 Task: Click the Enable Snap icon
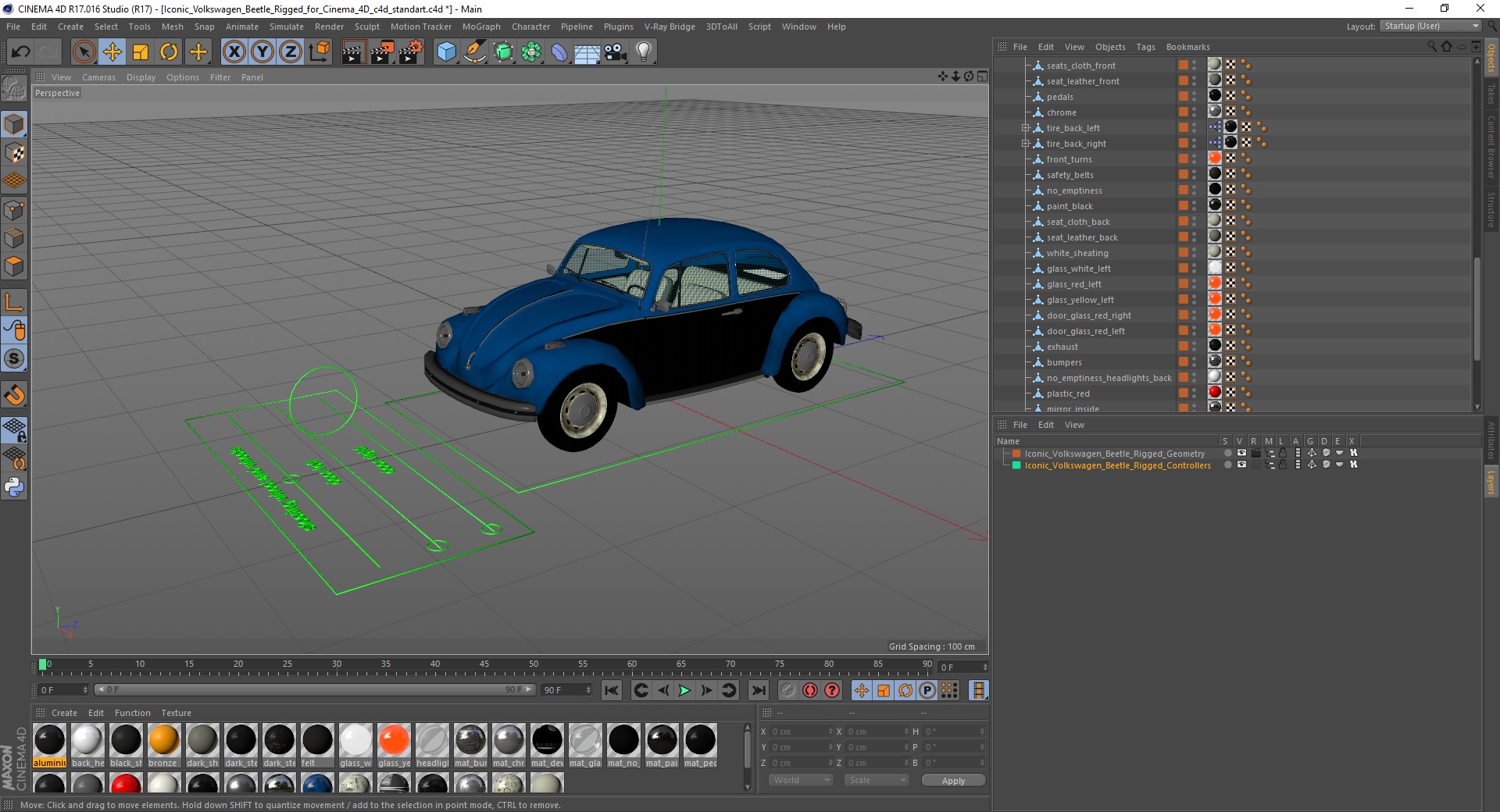(x=14, y=395)
